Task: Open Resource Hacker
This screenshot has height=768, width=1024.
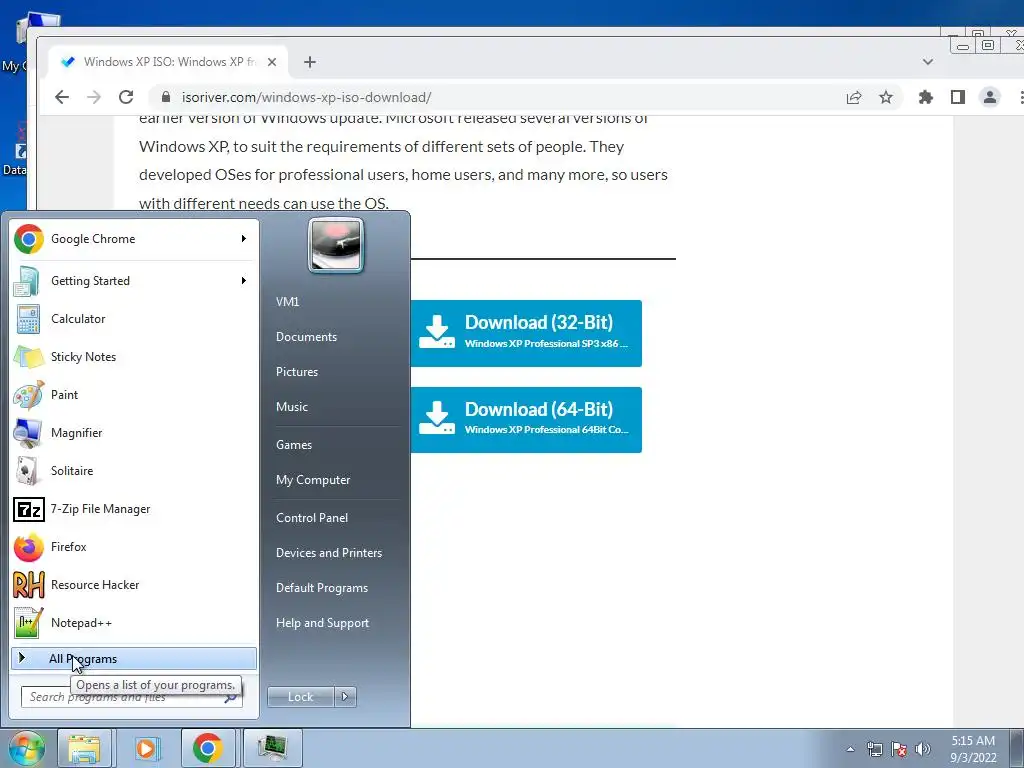Action: pyautogui.click(x=134, y=584)
